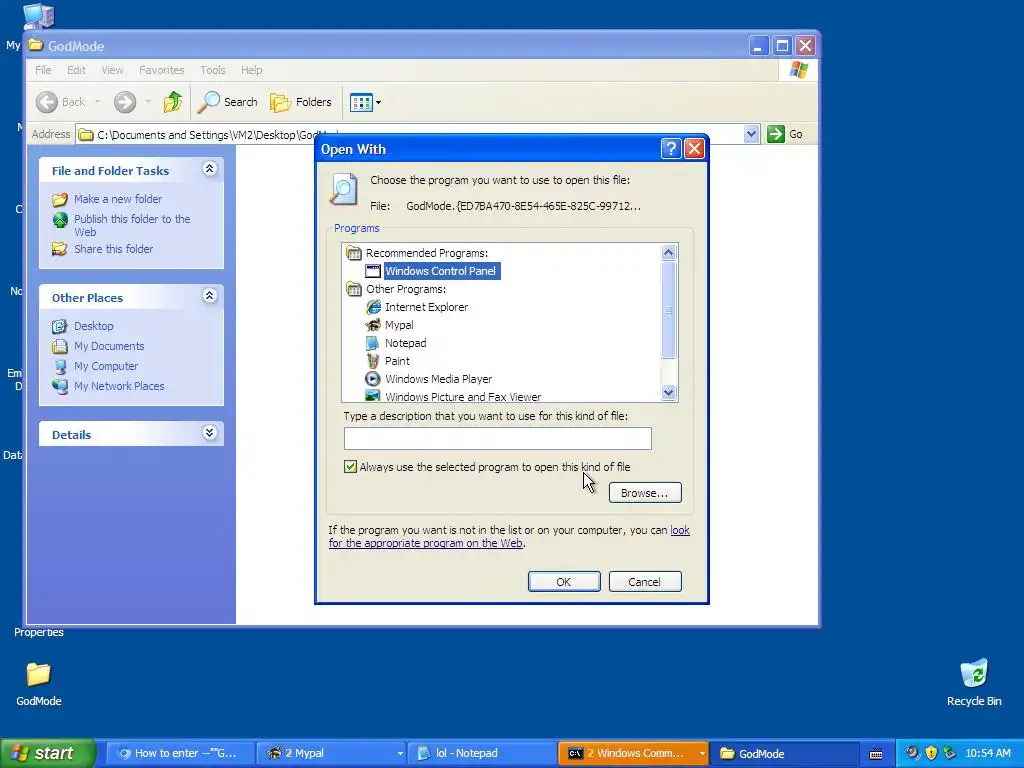Viewport: 1024px width, 768px height.
Task: Click the Other Programs folder icon
Action: [x=354, y=289]
